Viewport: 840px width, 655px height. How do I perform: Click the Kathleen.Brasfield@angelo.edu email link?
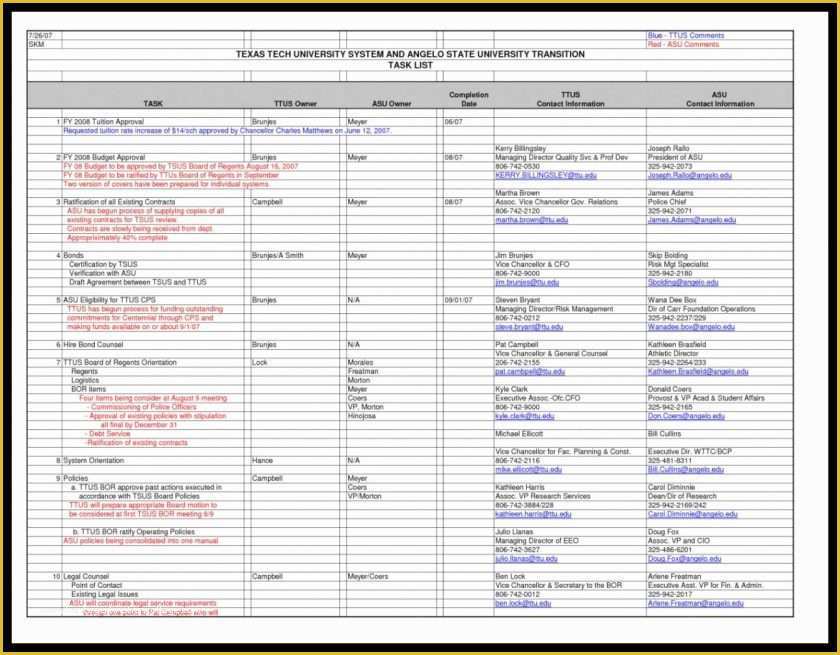[698, 371]
